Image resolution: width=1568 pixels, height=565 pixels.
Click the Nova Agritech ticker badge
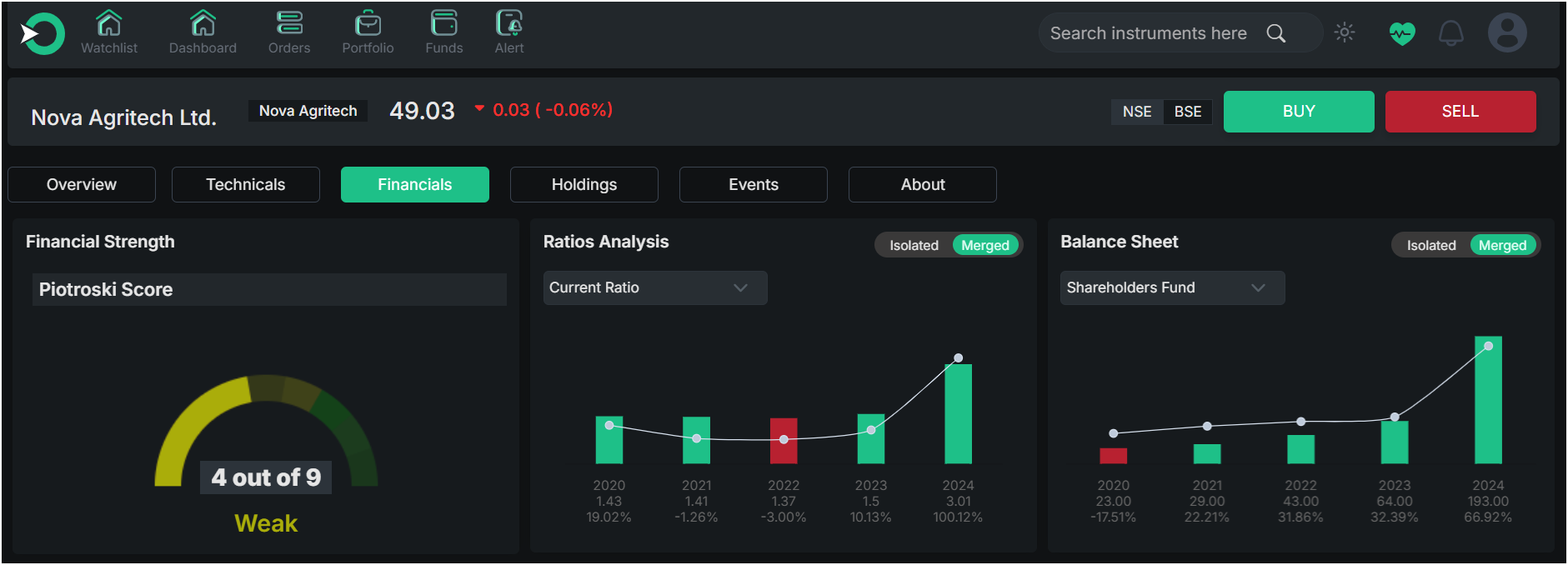coord(308,111)
